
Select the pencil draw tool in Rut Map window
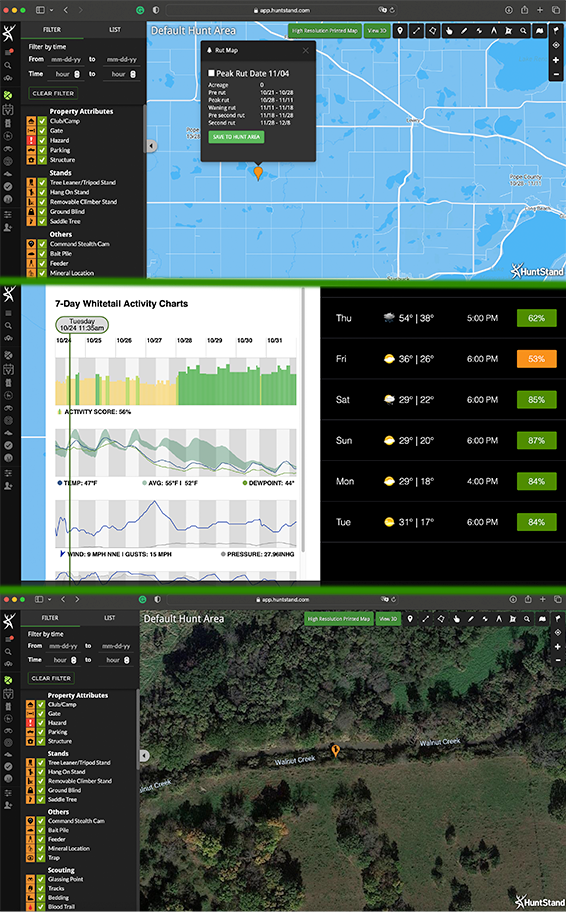[464, 31]
